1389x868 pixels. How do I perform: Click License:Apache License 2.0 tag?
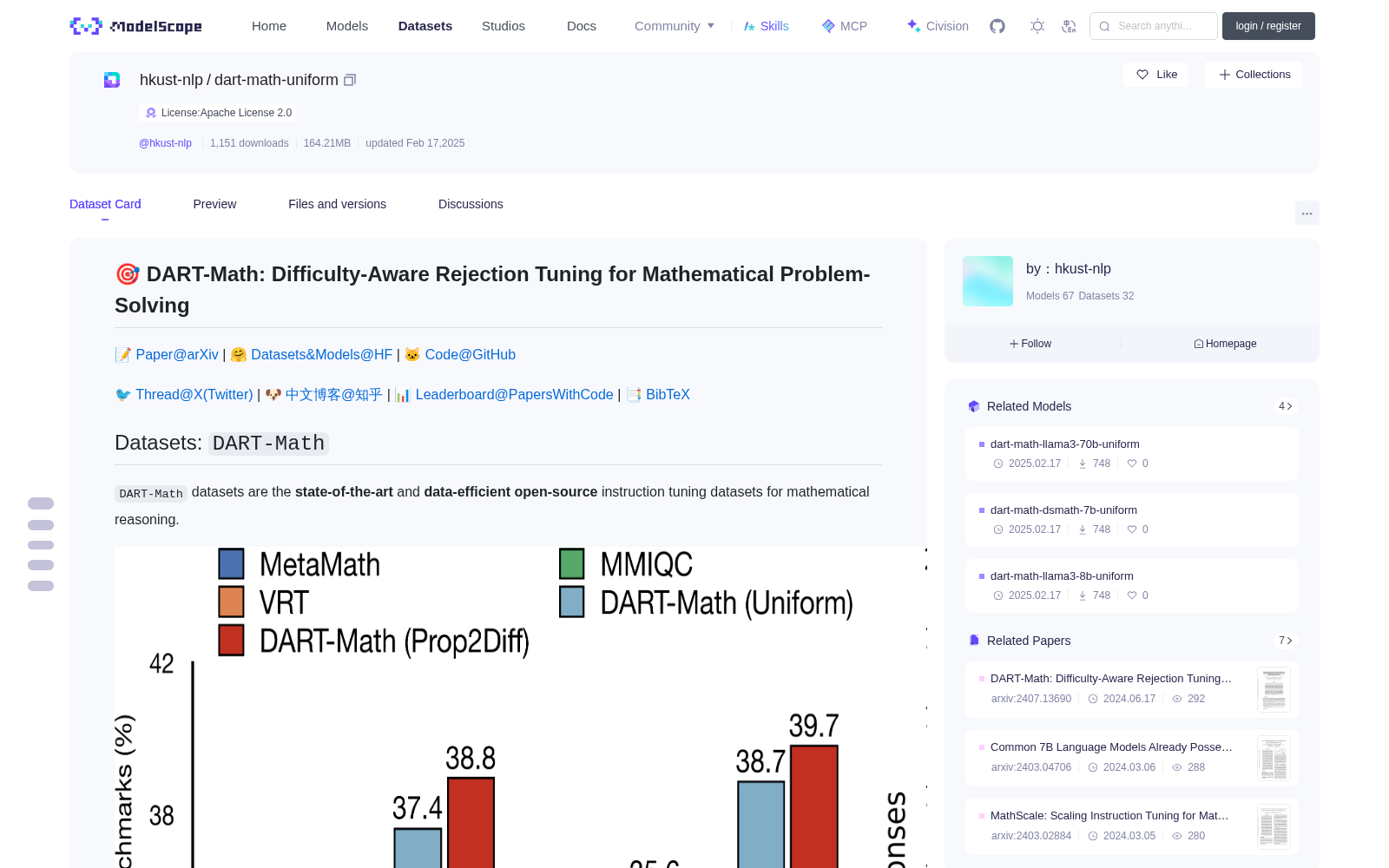coord(218,113)
